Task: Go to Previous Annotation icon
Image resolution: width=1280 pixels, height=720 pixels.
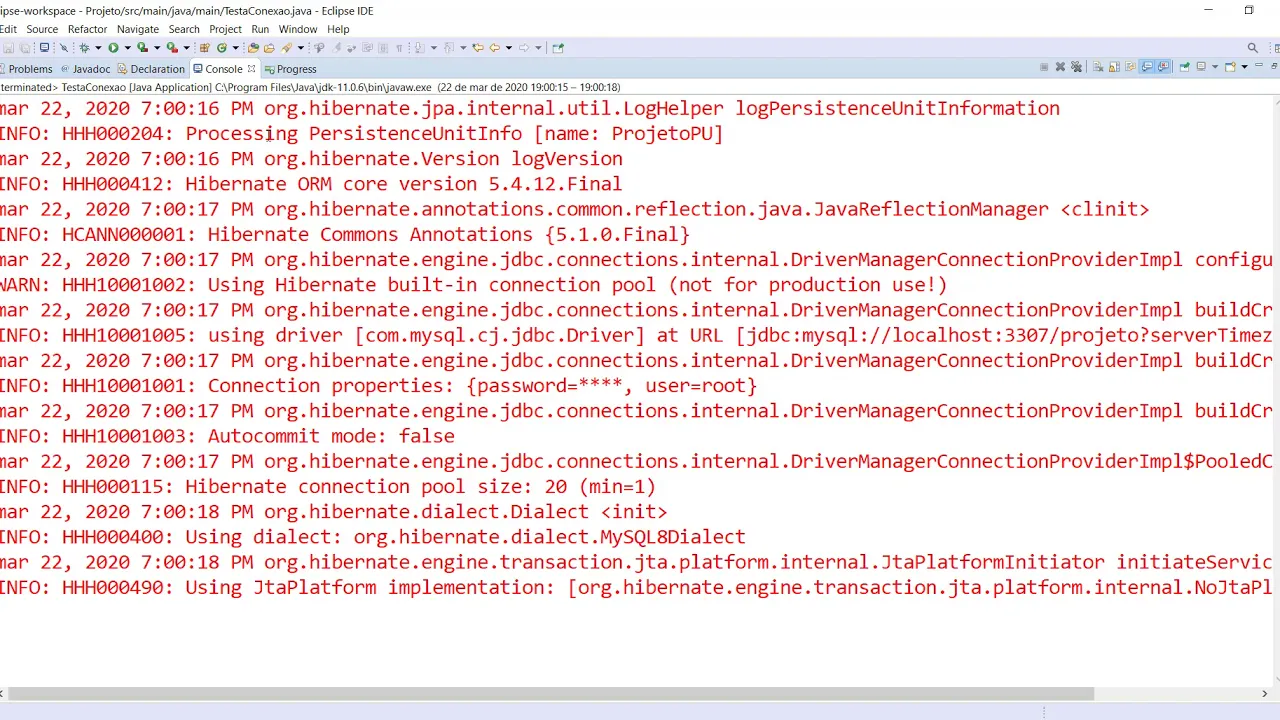Action: pyautogui.click(x=448, y=47)
